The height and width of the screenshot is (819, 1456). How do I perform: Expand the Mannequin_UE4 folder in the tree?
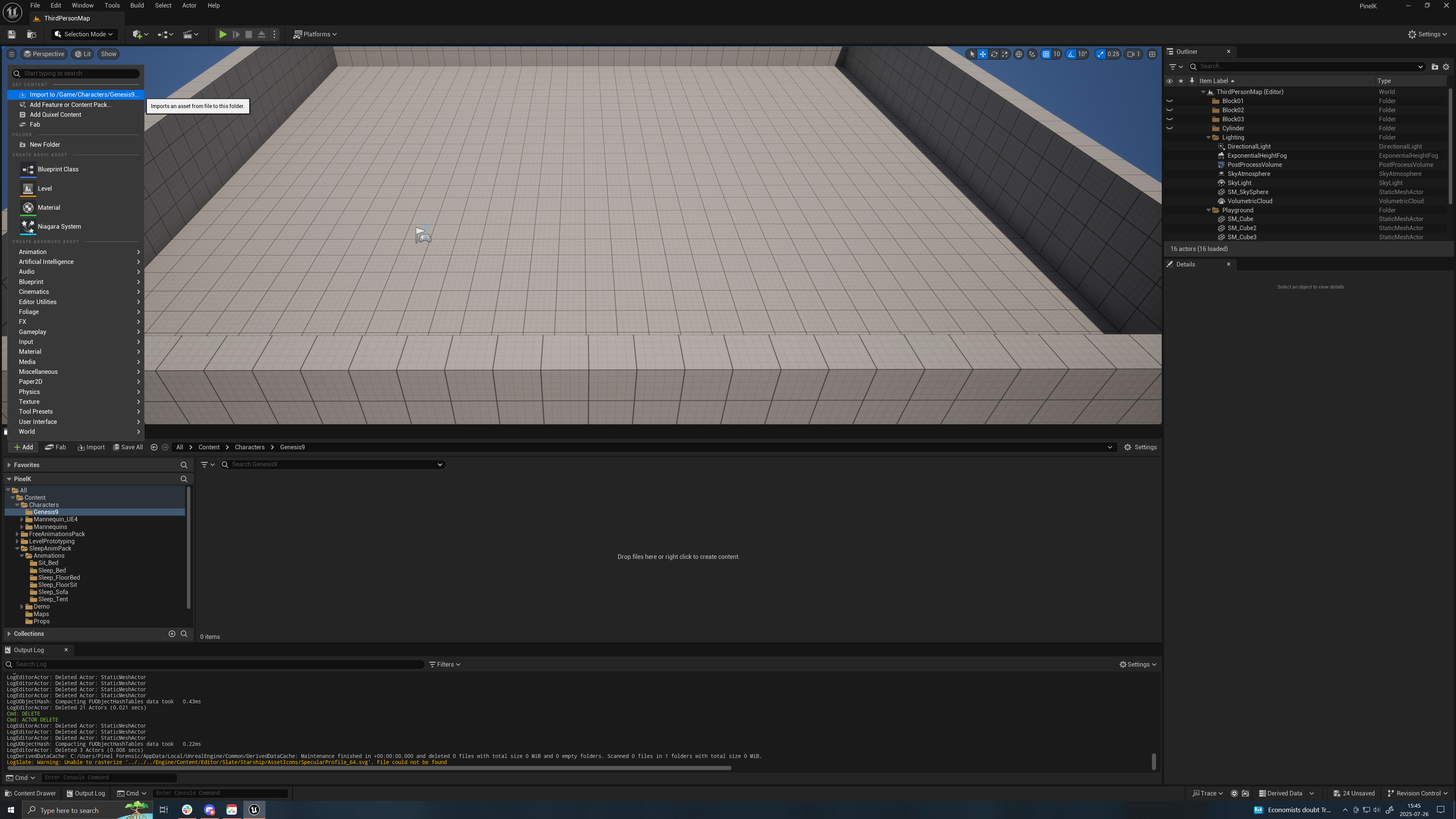(x=22, y=519)
